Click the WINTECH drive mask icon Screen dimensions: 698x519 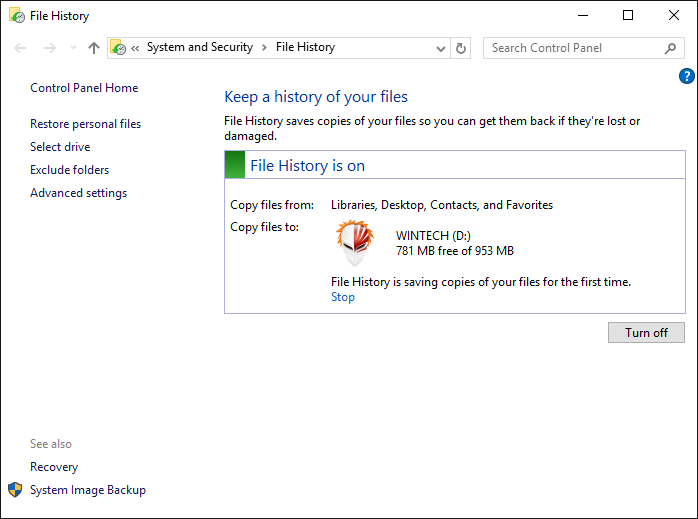point(355,243)
